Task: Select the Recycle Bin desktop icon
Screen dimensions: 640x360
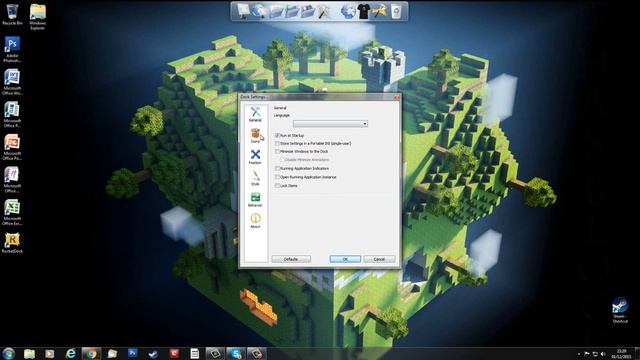Action: 12,15
